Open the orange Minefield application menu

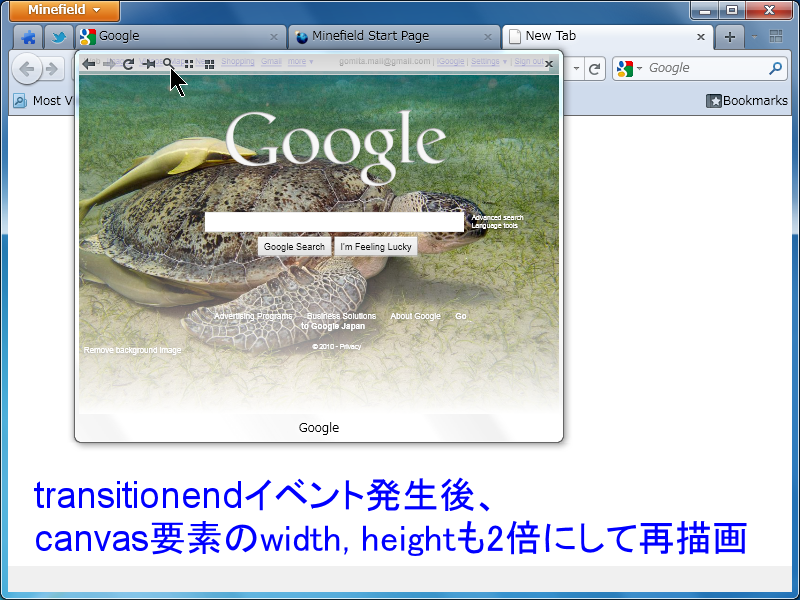[x=65, y=10]
